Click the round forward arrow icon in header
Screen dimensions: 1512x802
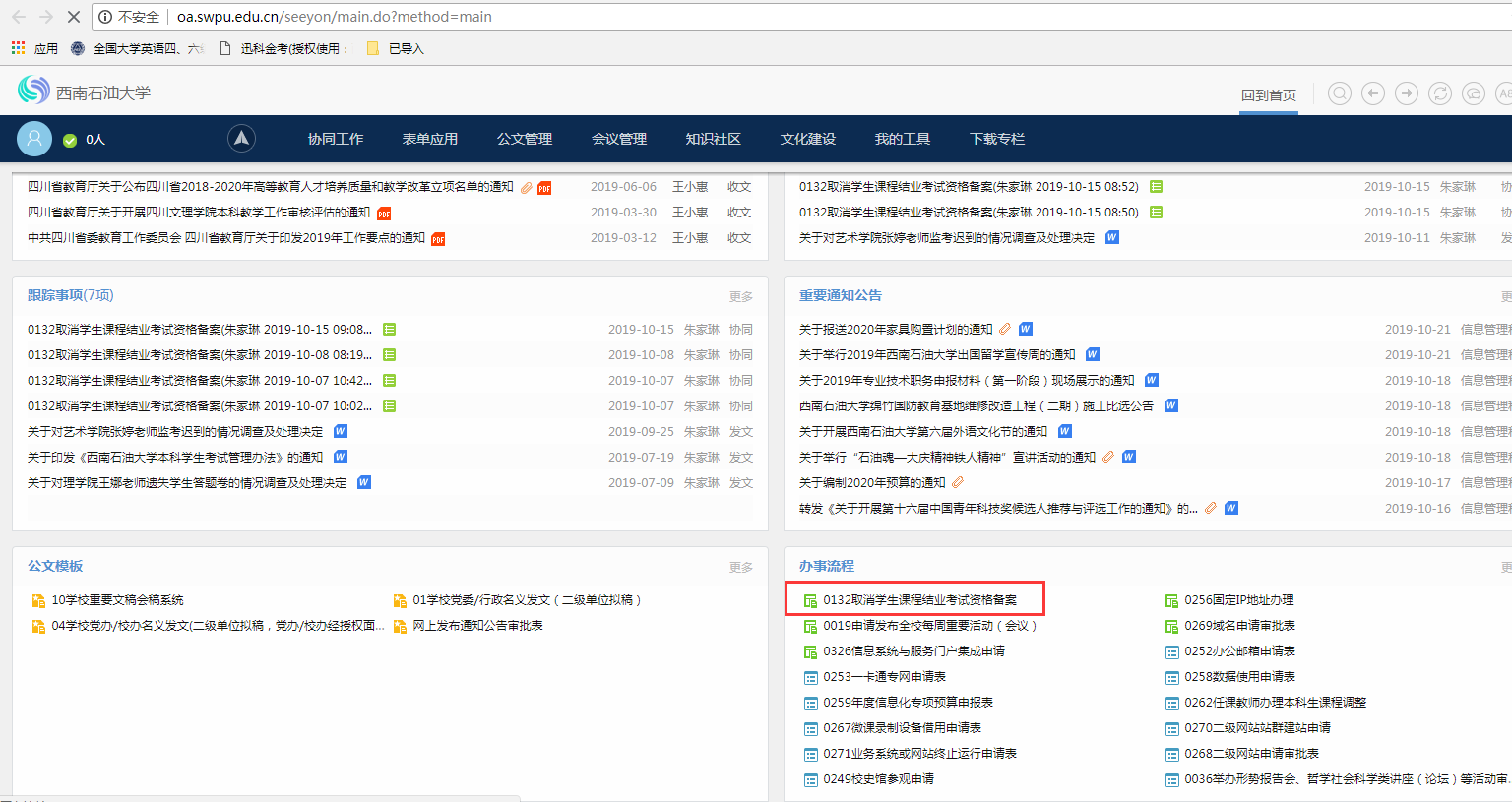tap(1407, 93)
